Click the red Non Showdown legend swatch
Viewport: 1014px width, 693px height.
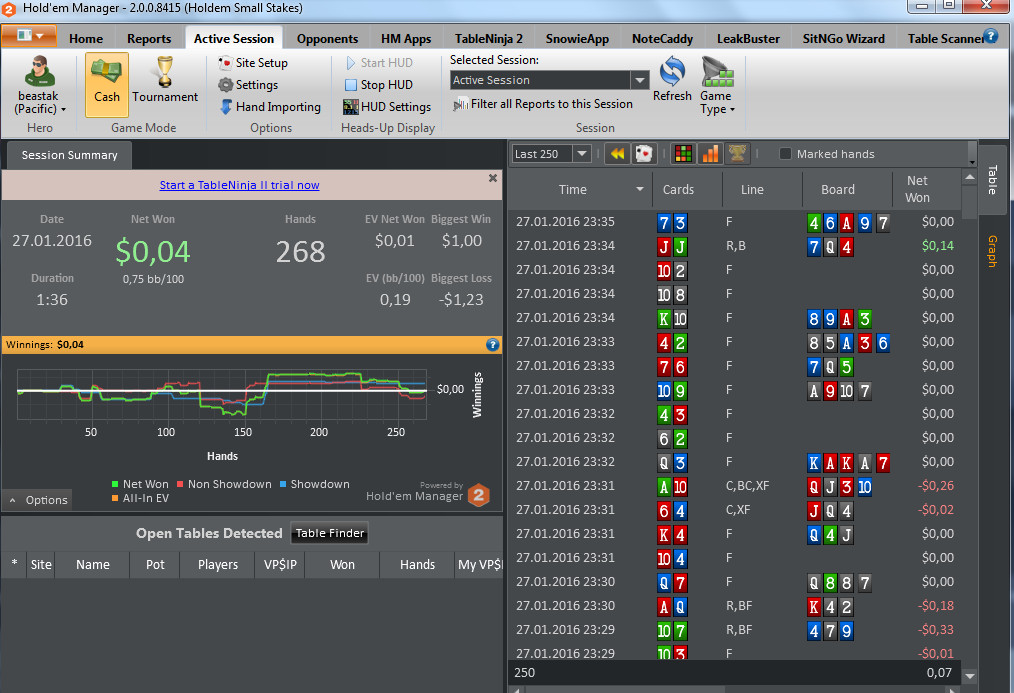180,484
